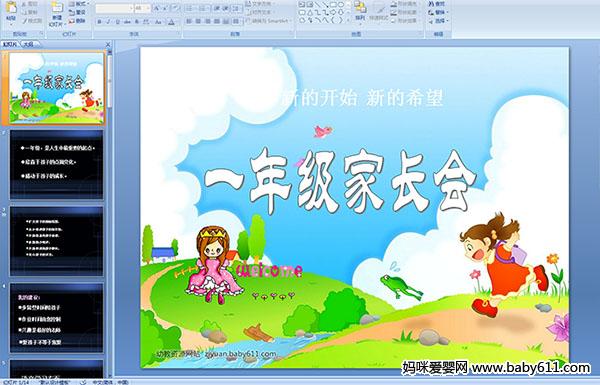The height and width of the screenshot is (385, 600).
Task: Click the New Slide icon
Action: click(x=57, y=11)
